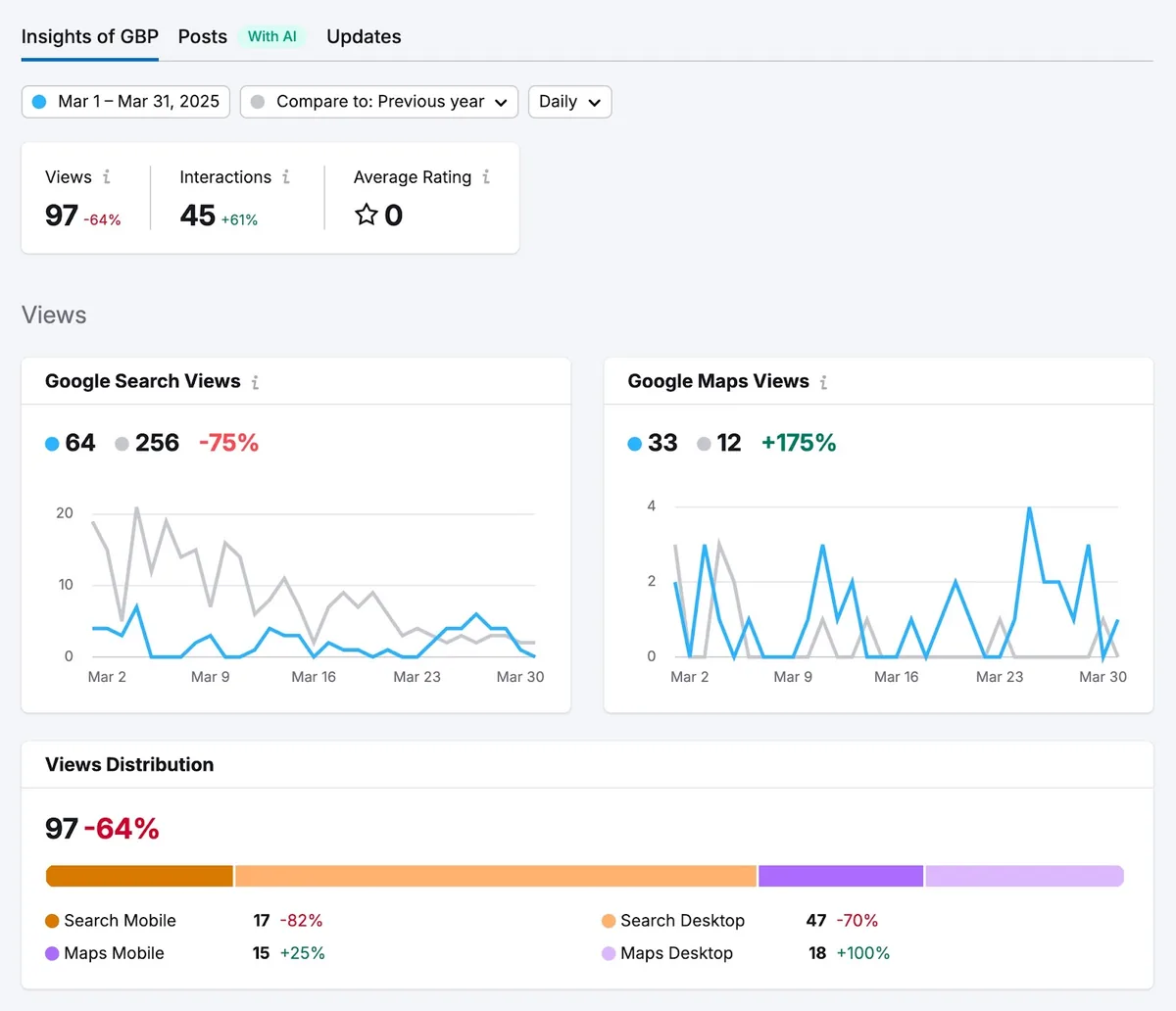Click the star icon under Average Rating
The height and width of the screenshot is (1011, 1176).
pos(367,215)
